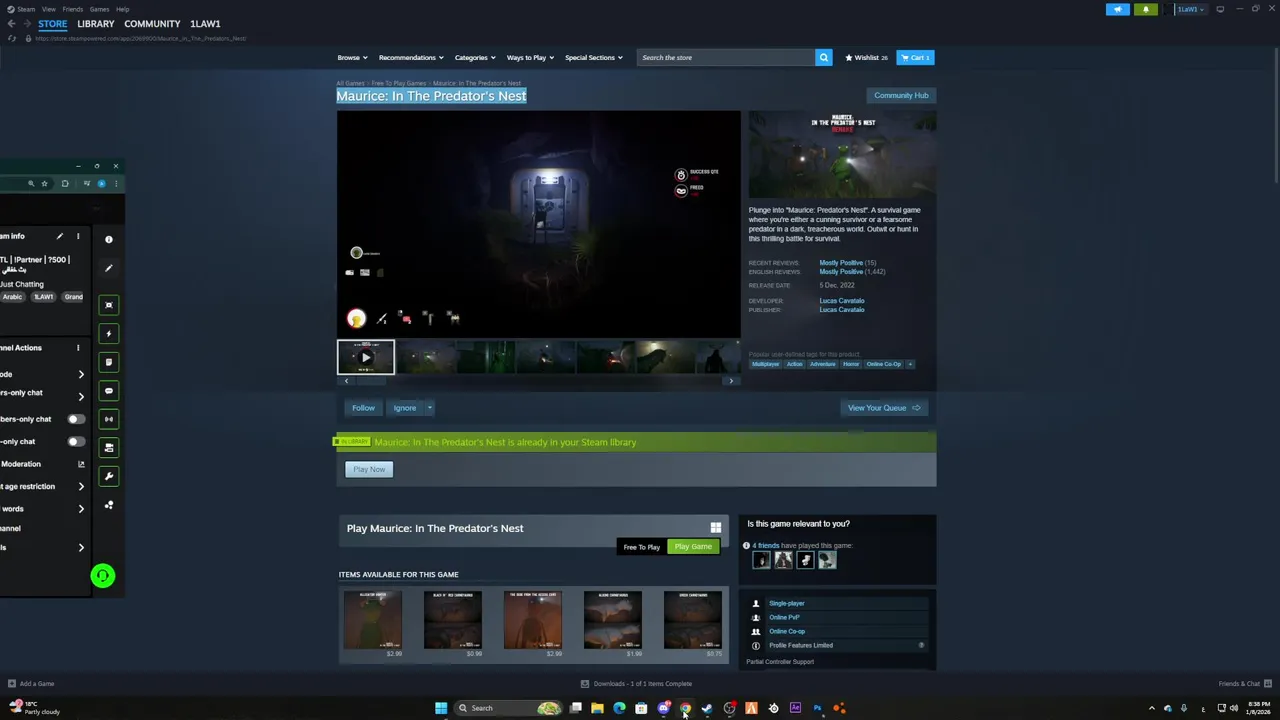Open Google Chrome from the taskbar
Screen dimensions: 1280x720
(685, 708)
